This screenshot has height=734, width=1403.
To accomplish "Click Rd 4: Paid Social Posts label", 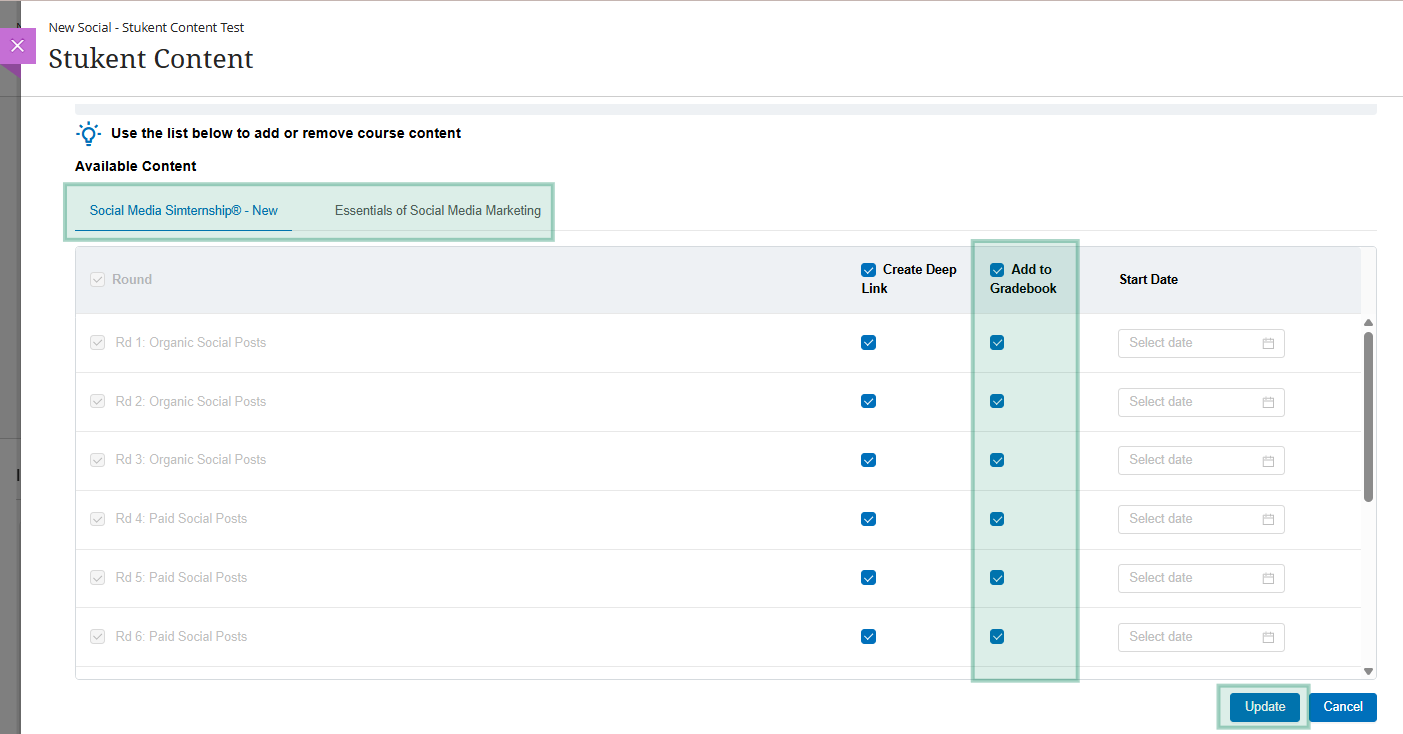I will (x=181, y=519).
